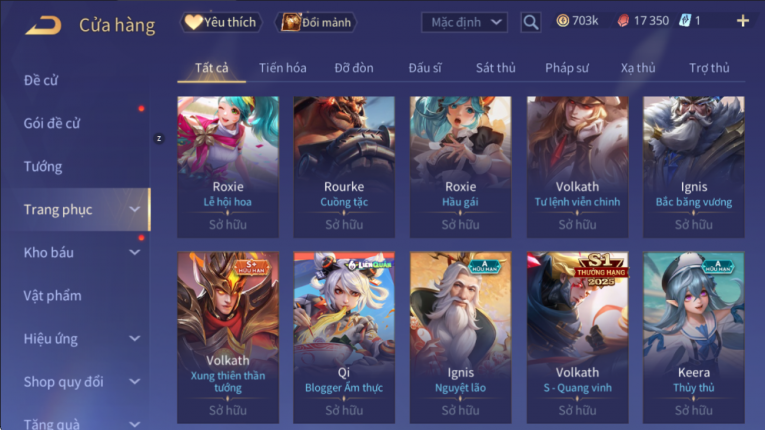This screenshot has width=765, height=430.
Task: Tap the plus icon to add currency
Action: pos(743,20)
